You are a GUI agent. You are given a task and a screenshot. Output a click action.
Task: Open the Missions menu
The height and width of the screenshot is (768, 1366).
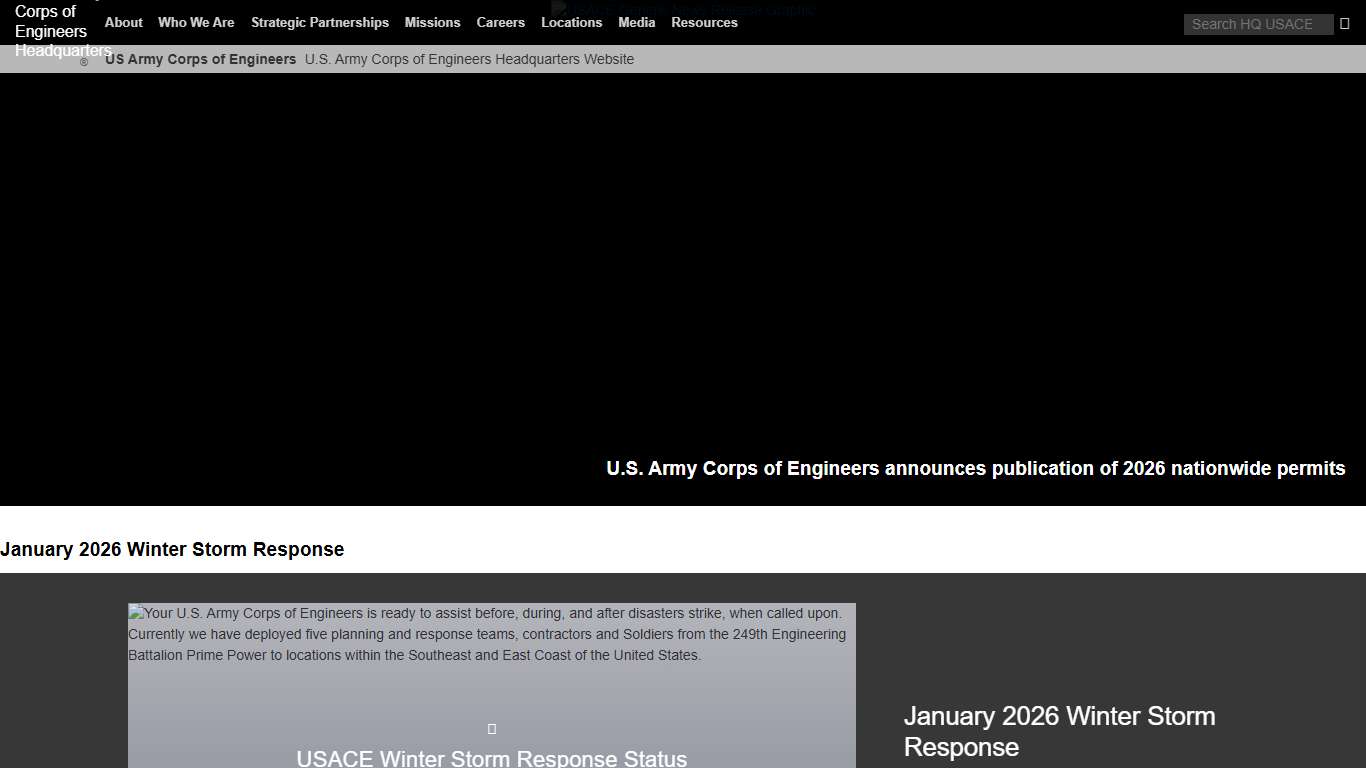point(432,22)
